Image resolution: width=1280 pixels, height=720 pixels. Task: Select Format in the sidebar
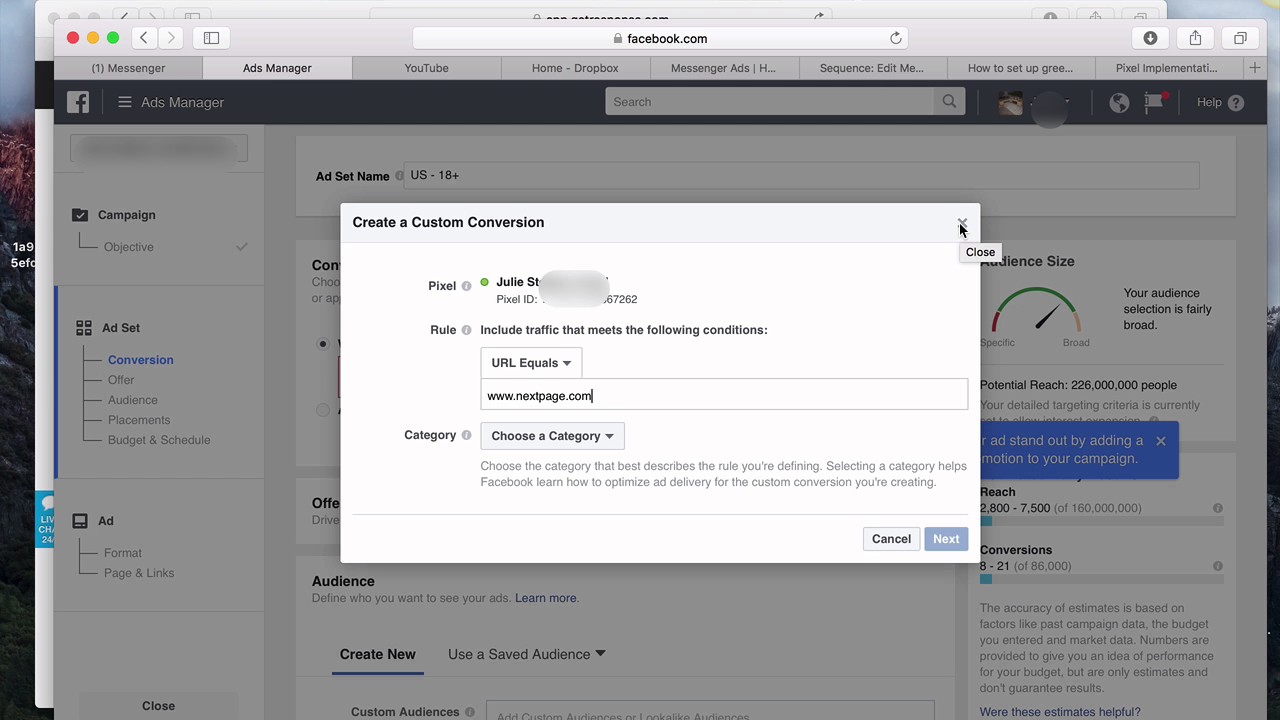pyautogui.click(x=123, y=553)
